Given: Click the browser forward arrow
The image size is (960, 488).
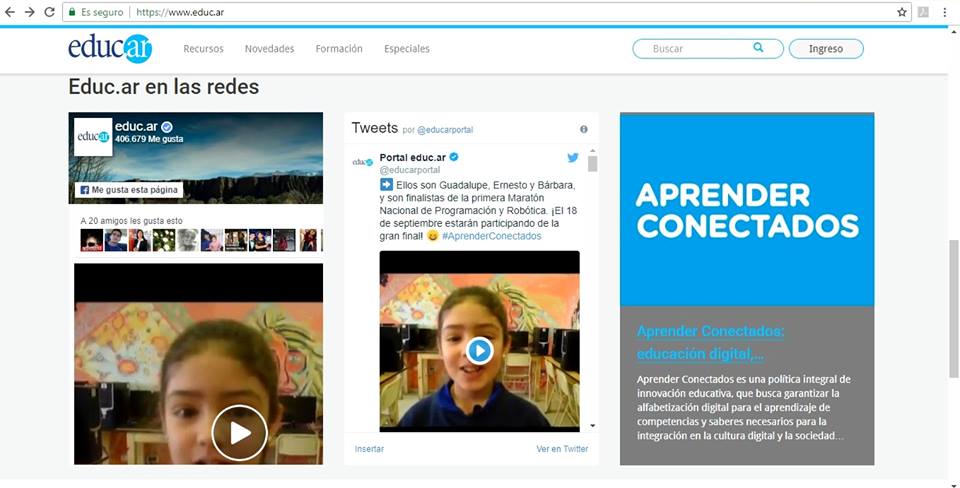Looking at the screenshot, I should 29,12.
